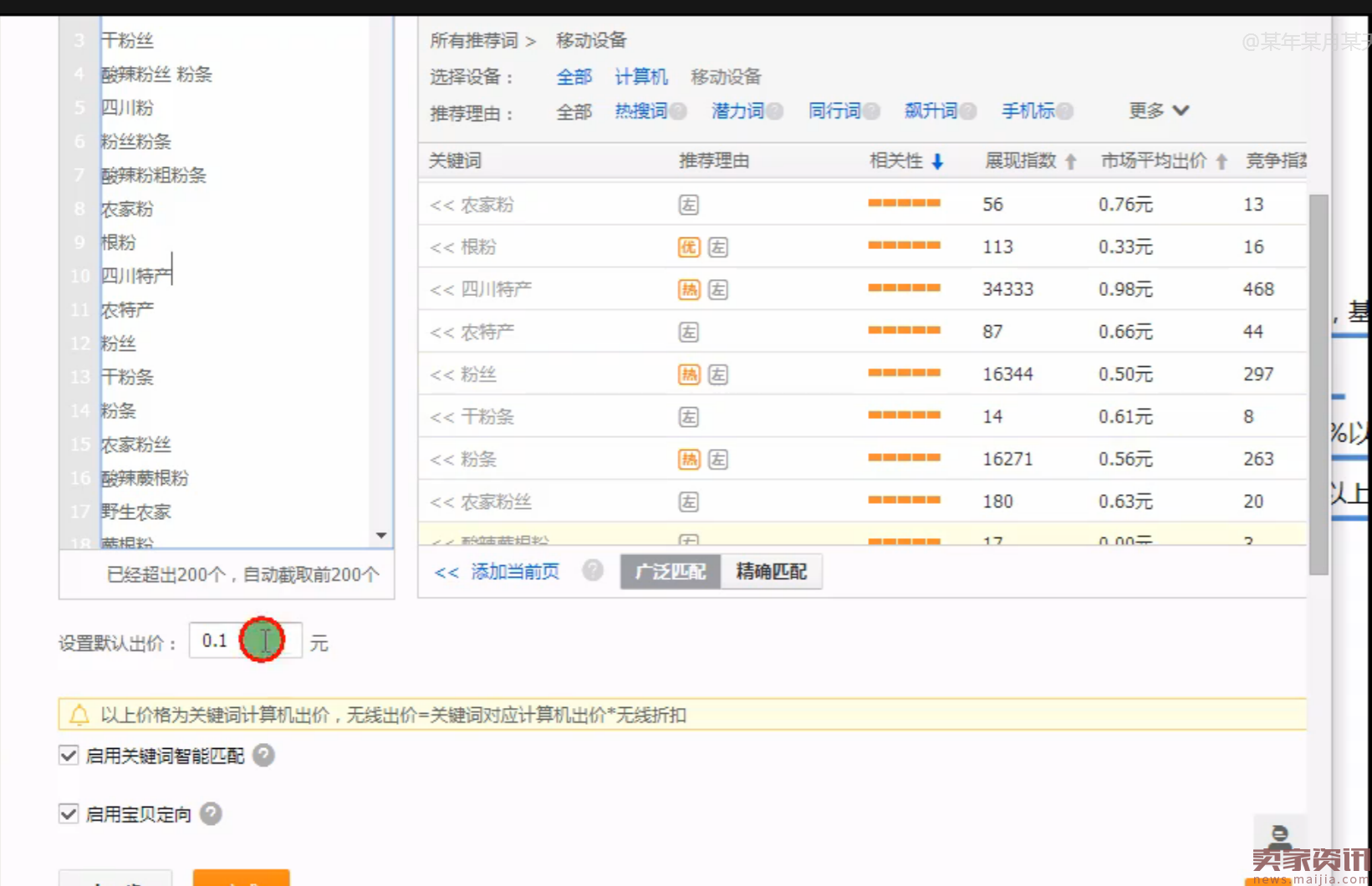Click the 热 badge in 粉条 row

pos(688,460)
